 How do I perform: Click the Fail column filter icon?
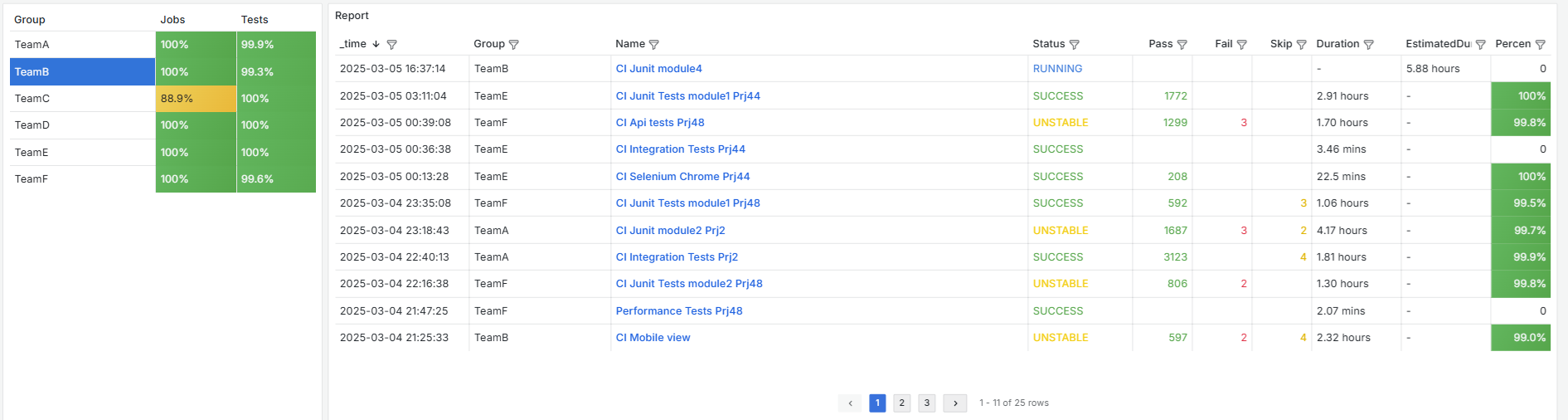1241,45
